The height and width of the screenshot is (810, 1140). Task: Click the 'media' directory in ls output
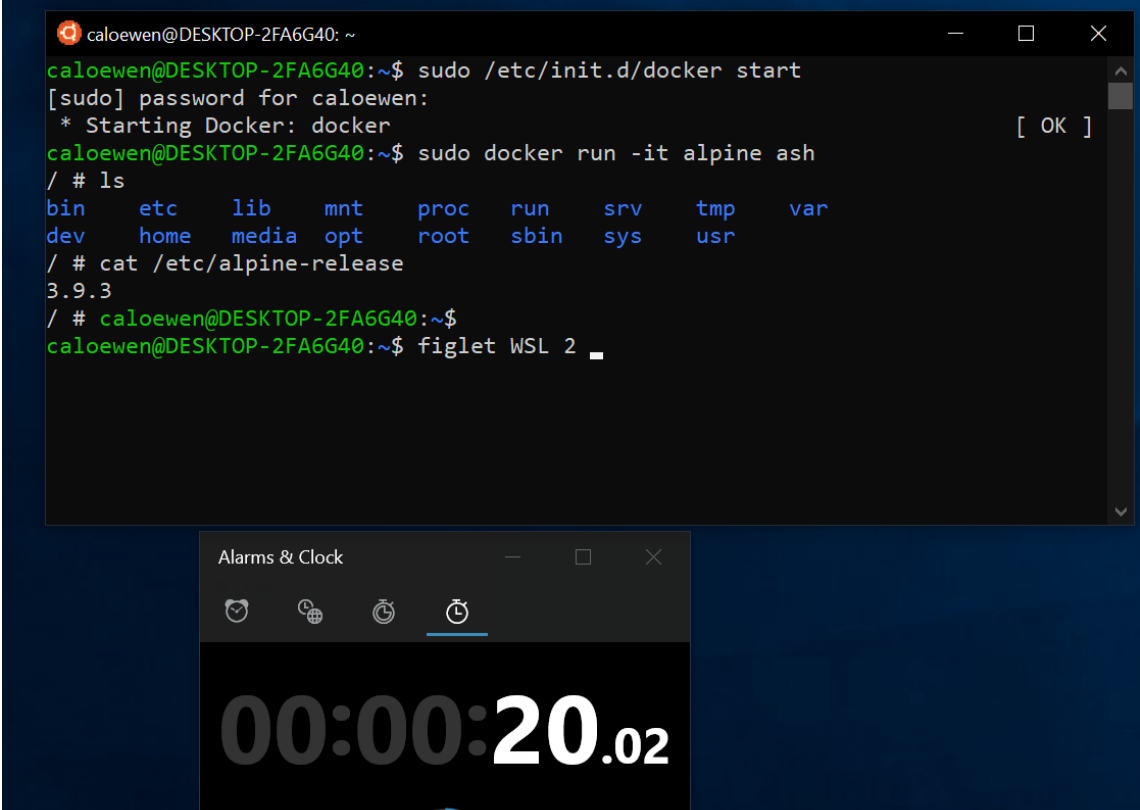coord(264,236)
